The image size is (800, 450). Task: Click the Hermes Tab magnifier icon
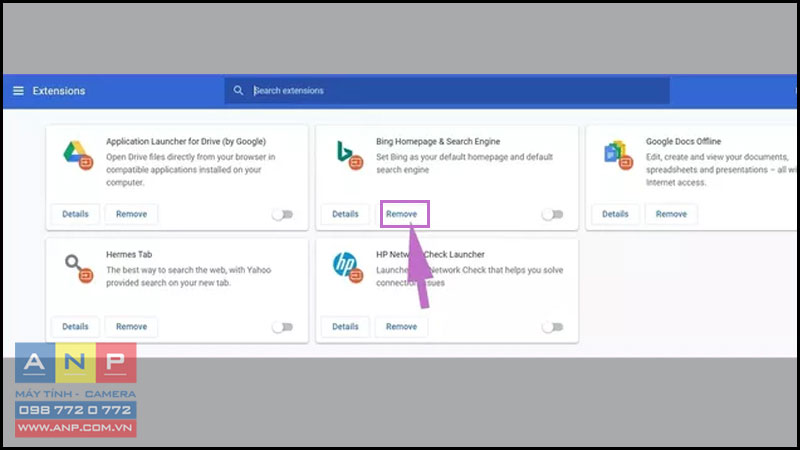point(78,268)
